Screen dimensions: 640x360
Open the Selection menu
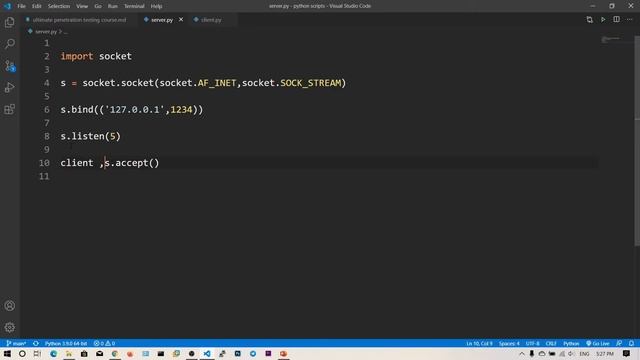59,6
